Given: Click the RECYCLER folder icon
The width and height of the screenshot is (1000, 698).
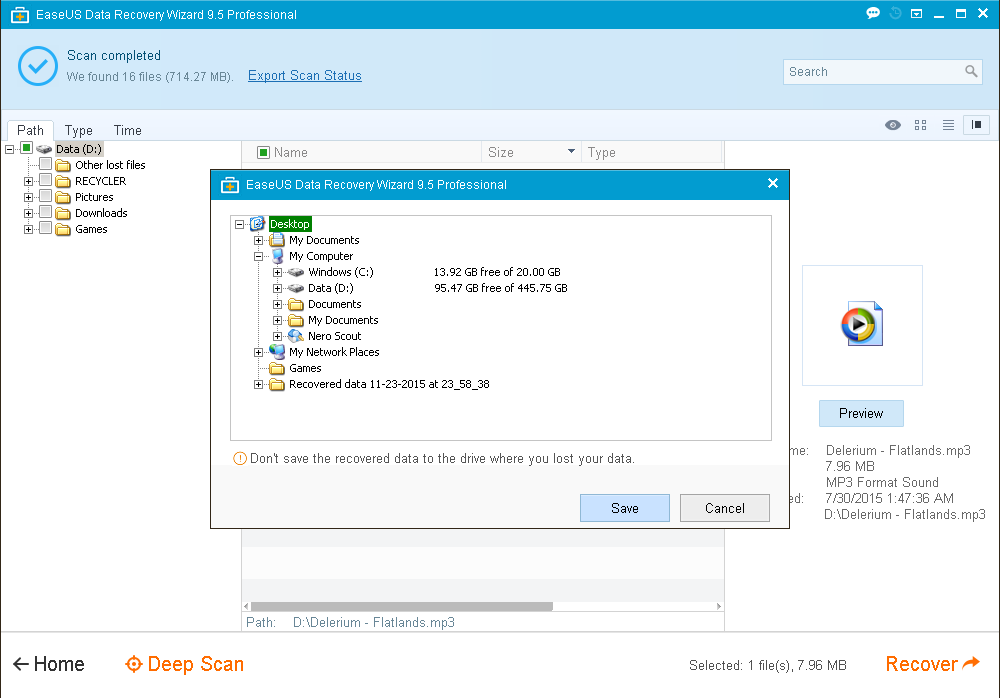Looking at the screenshot, I should coord(62,181).
